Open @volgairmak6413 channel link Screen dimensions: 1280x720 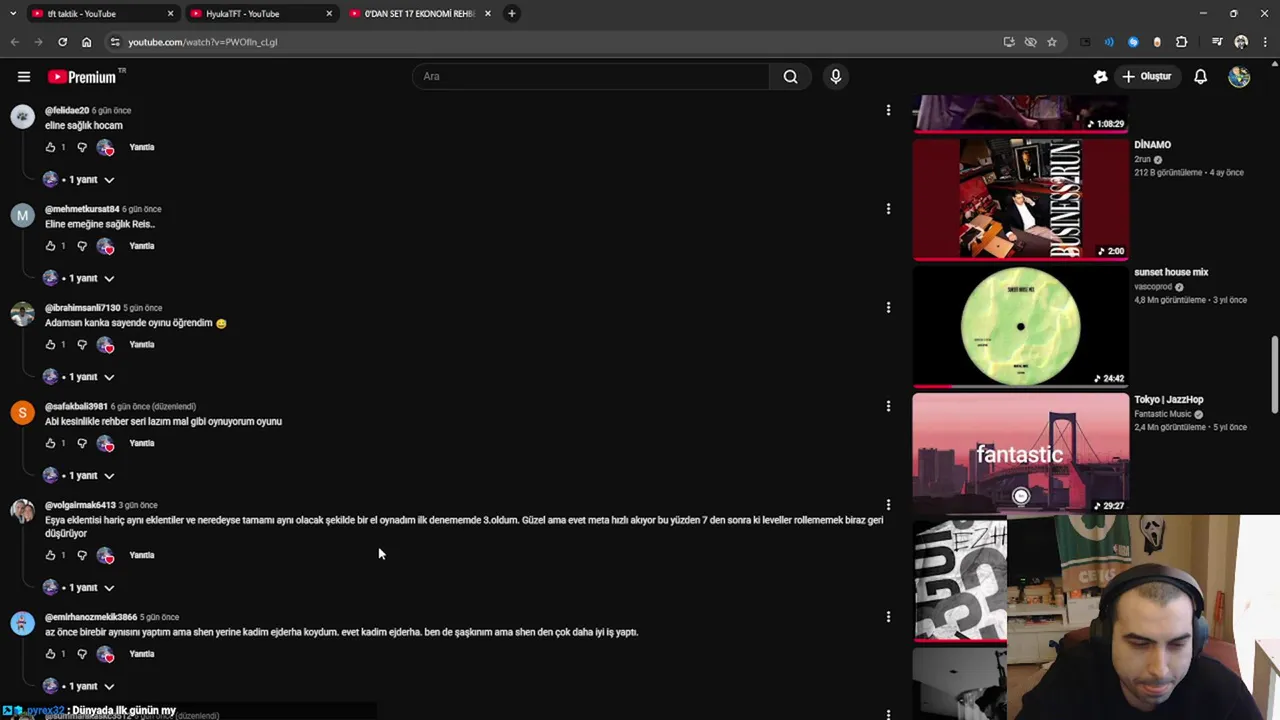click(x=80, y=505)
